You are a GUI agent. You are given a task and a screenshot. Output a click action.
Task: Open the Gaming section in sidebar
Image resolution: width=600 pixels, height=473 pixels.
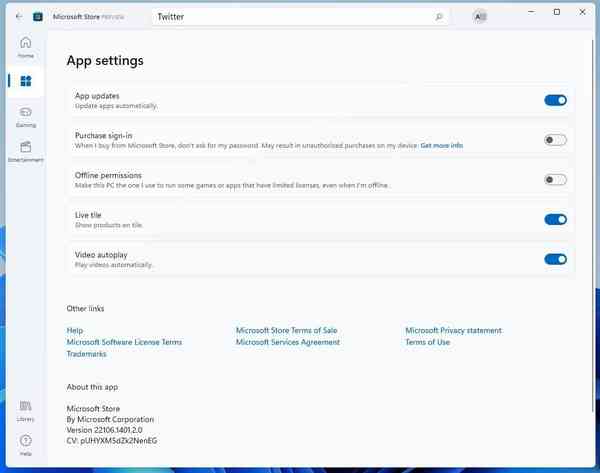(x=26, y=117)
